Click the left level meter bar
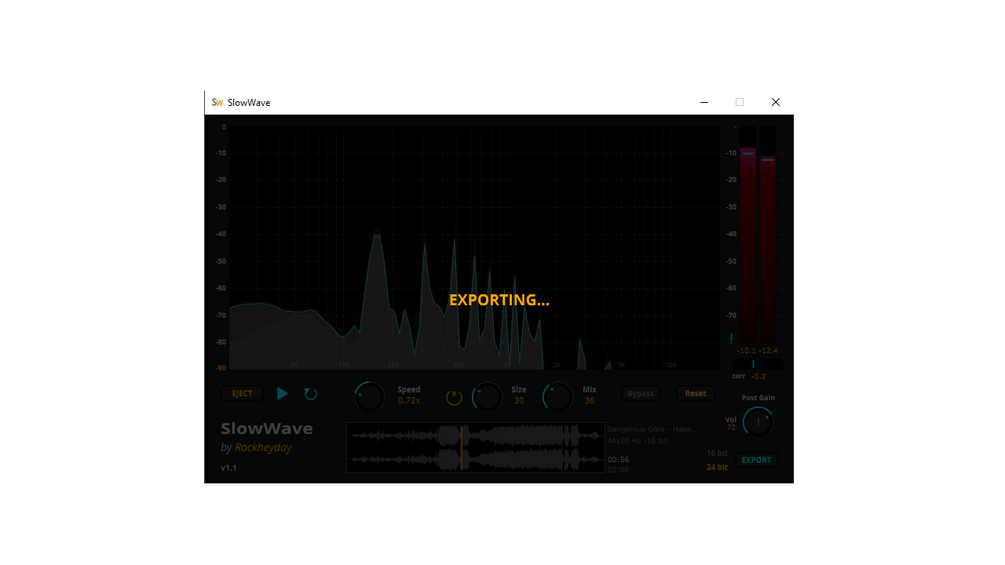The width and height of the screenshot is (1005, 565). pos(748,234)
